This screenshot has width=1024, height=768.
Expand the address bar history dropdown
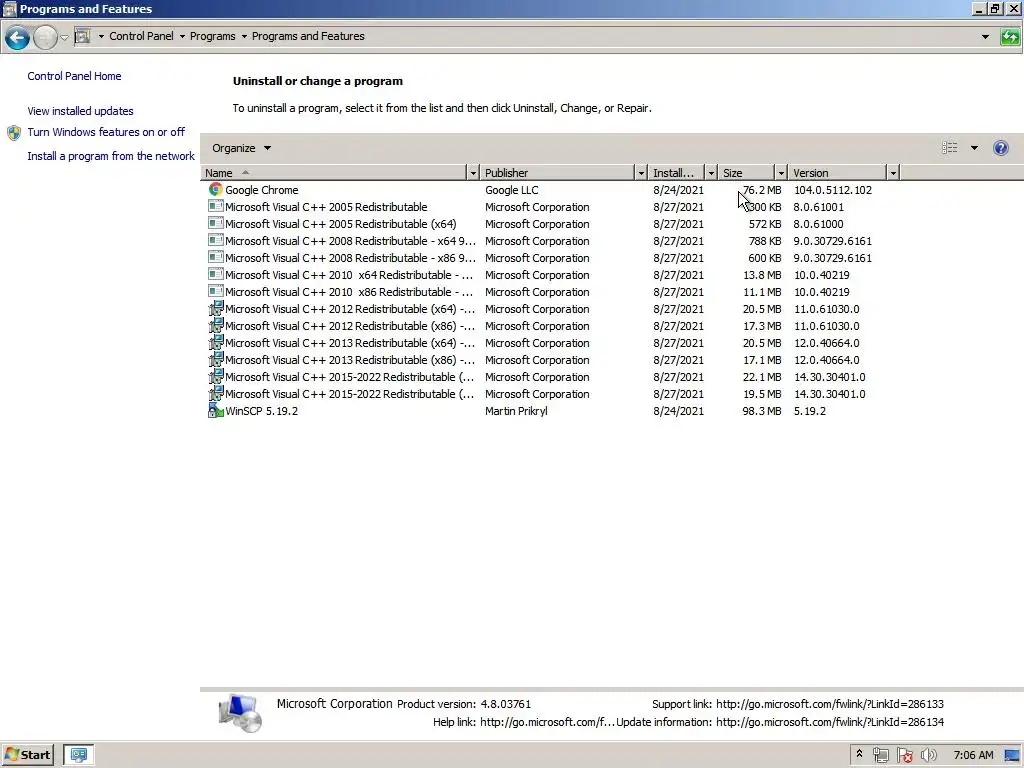[985, 37]
